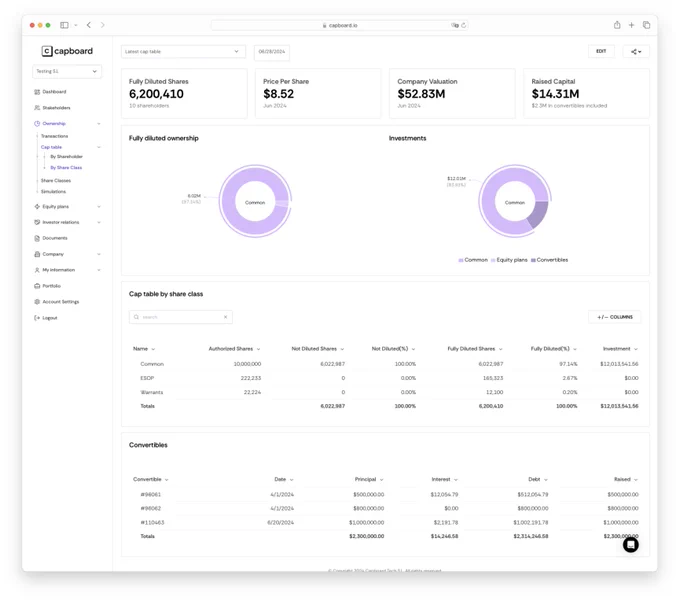680x601 pixels.
Task: Collapse the Cap table submenu chevron
Action: (99, 147)
